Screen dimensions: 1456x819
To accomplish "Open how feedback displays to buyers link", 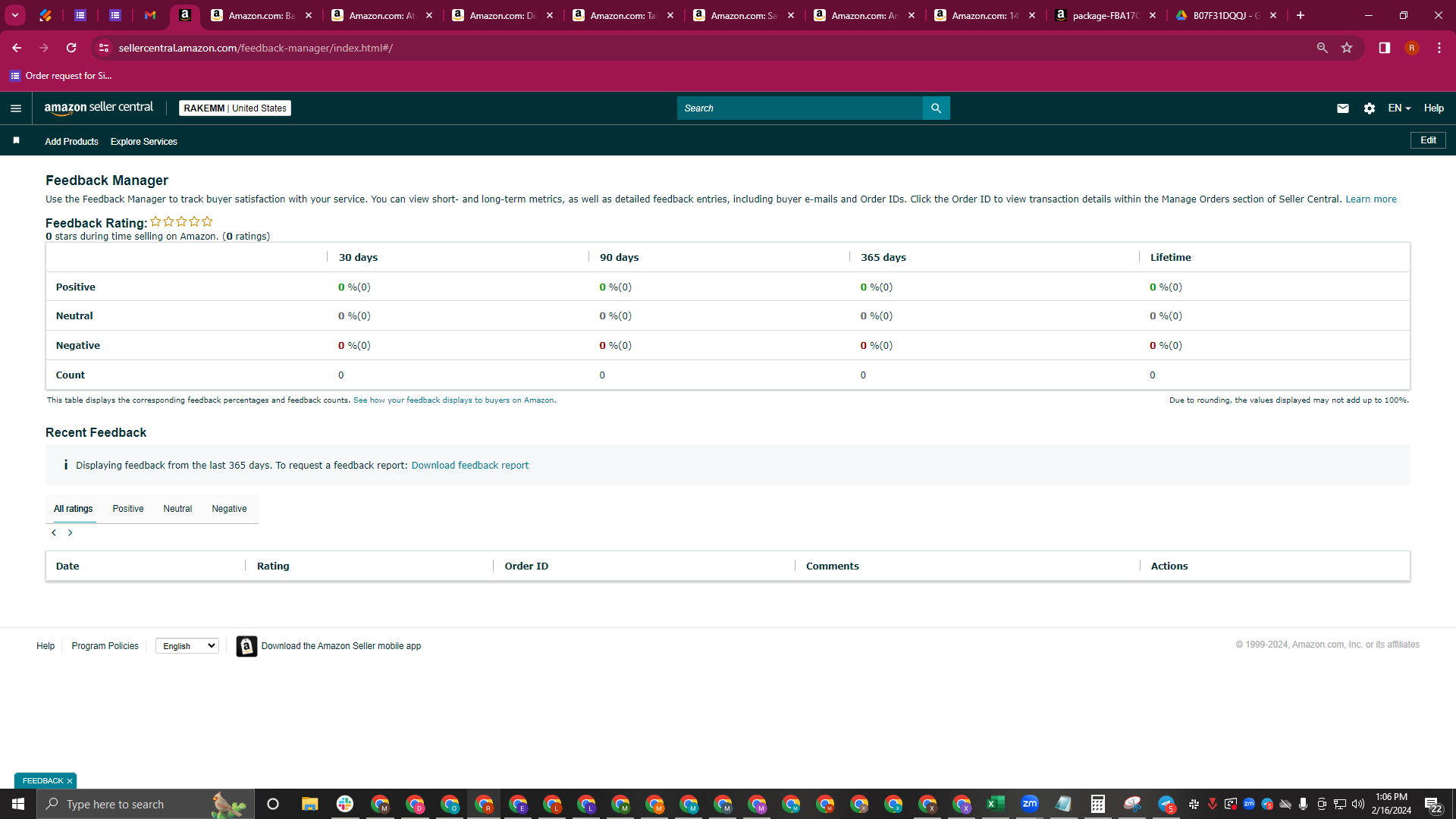I will coord(453,400).
